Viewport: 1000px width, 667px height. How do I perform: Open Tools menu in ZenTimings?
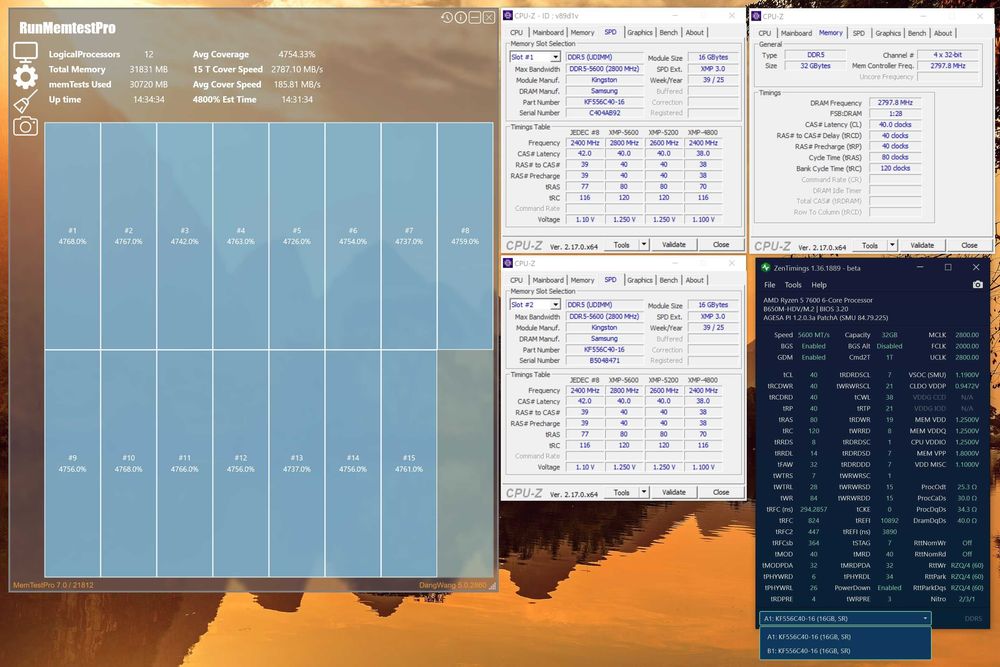point(793,285)
